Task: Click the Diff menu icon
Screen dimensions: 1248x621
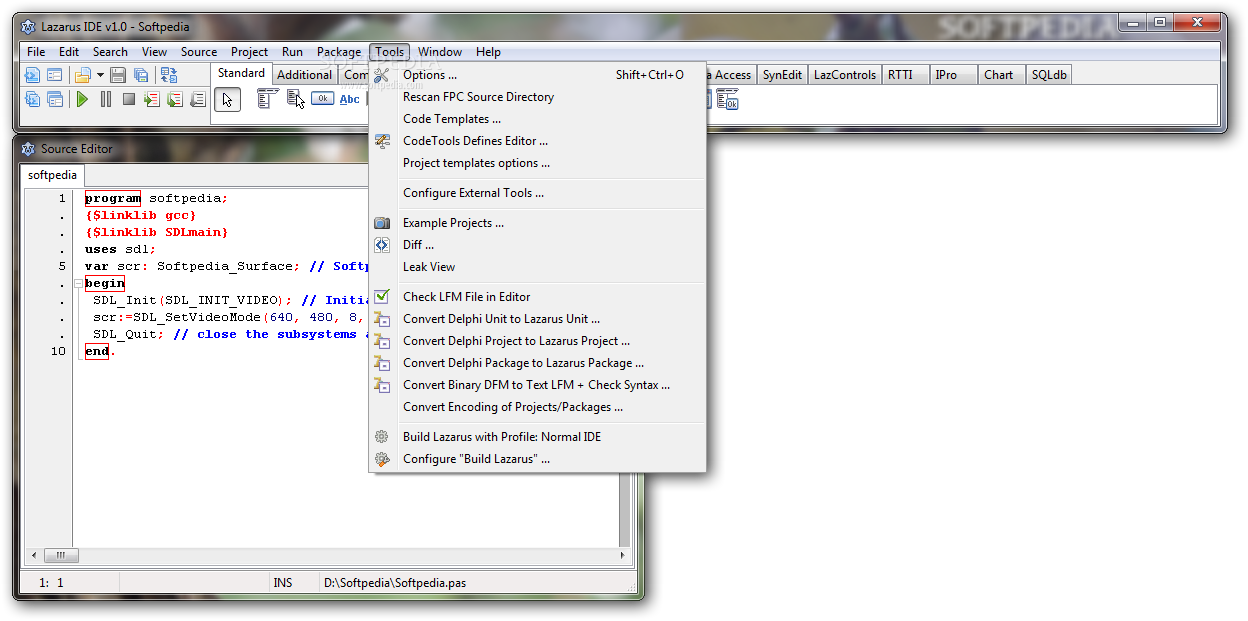Action: [382, 245]
